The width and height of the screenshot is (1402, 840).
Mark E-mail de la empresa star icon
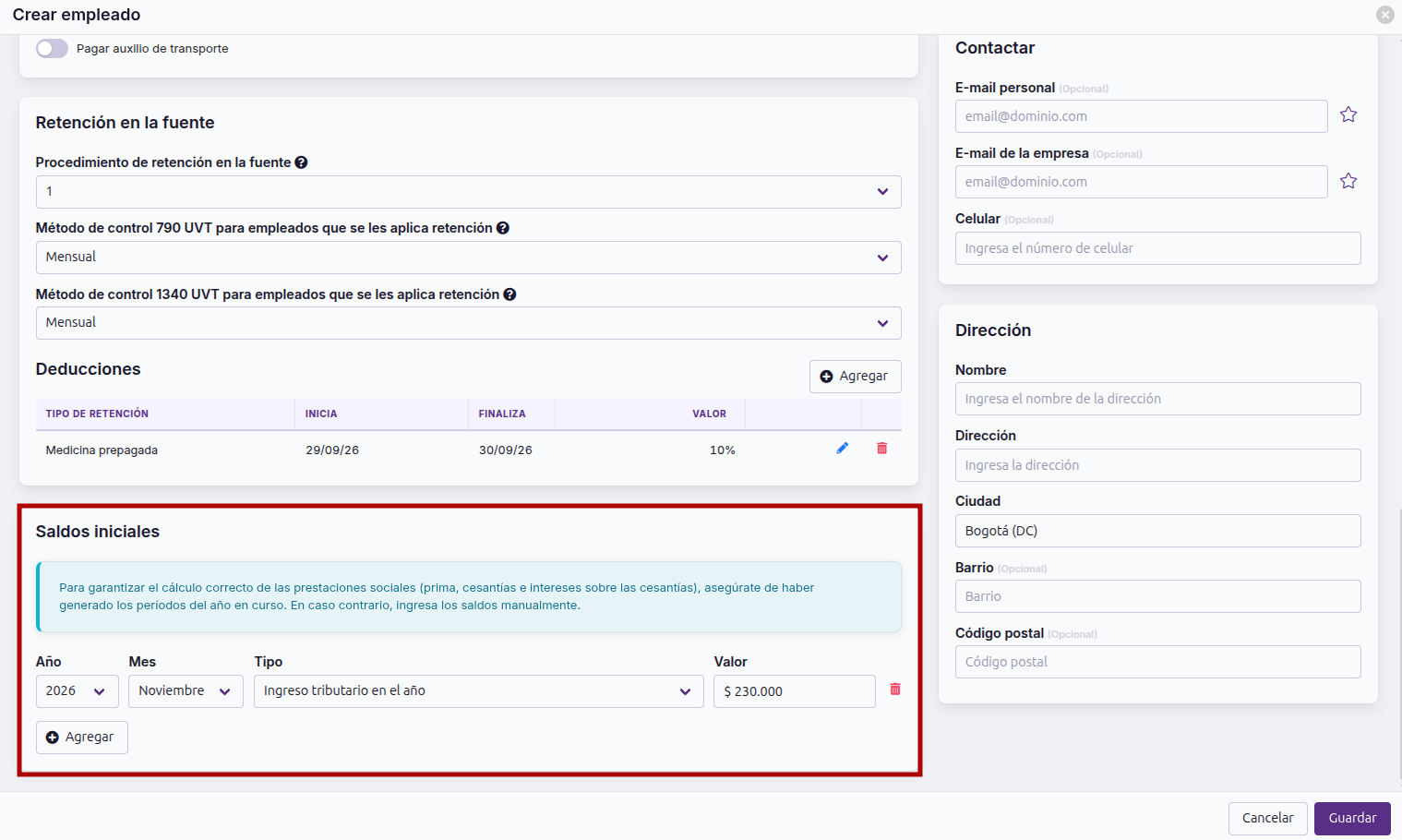tap(1348, 181)
